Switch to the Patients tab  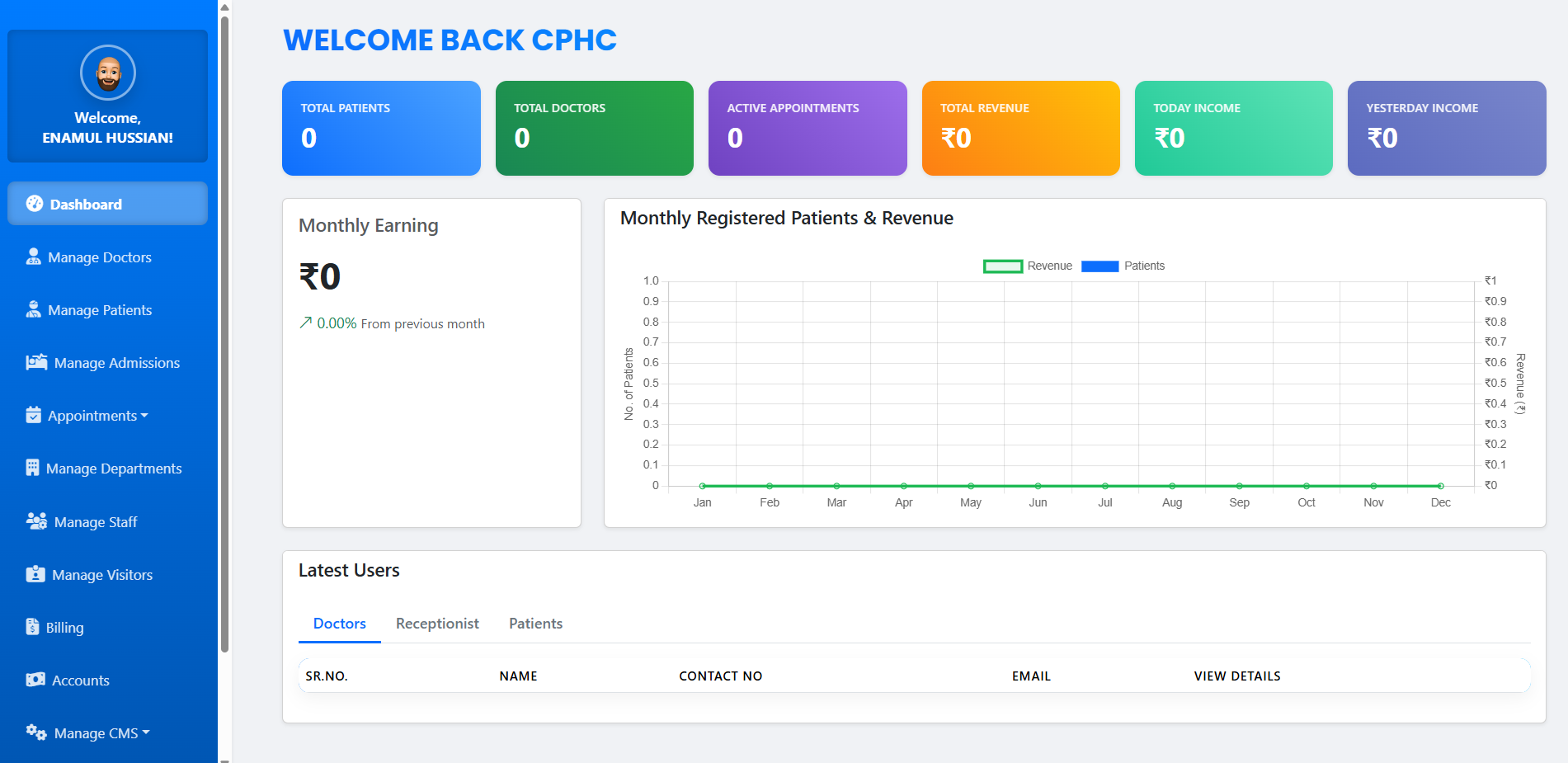pyautogui.click(x=535, y=624)
